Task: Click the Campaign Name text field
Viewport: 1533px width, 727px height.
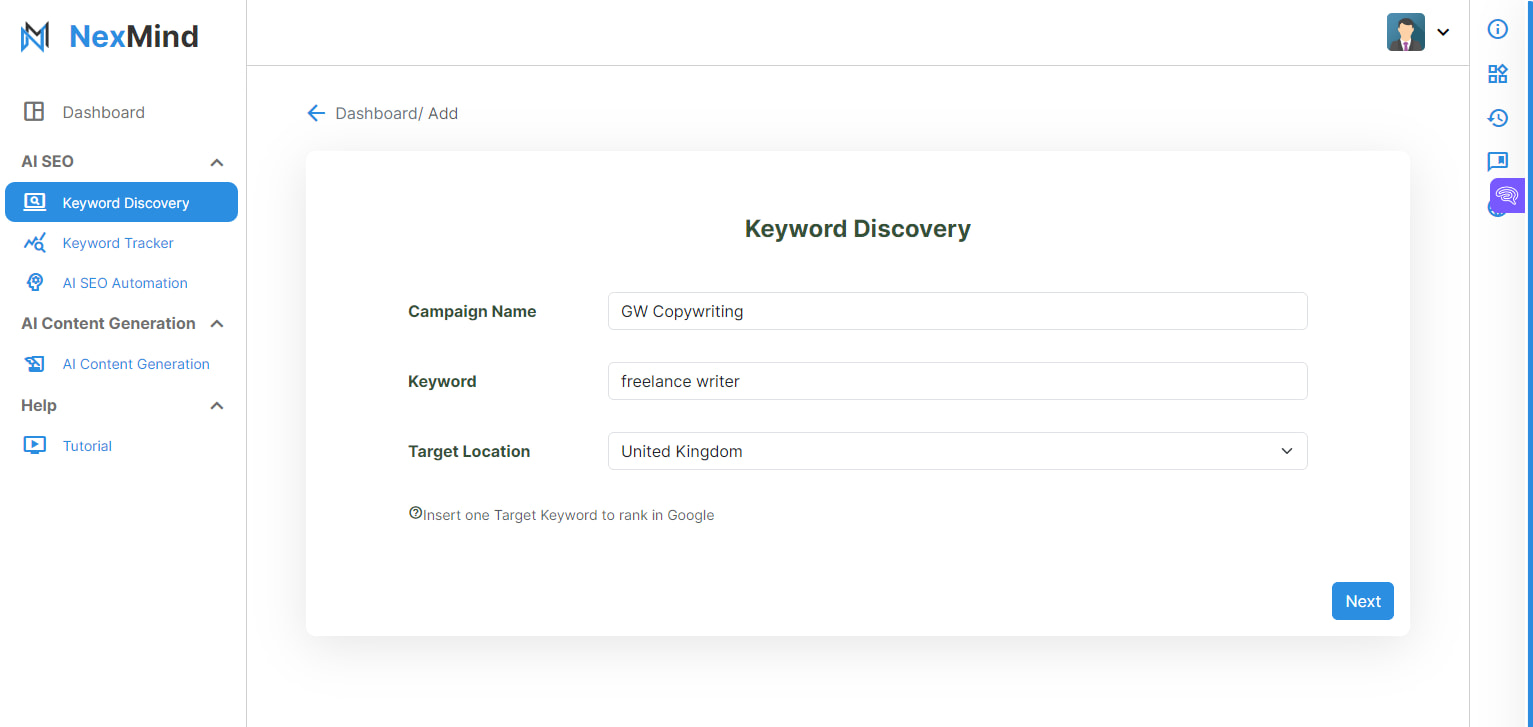Action: click(957, 311)
